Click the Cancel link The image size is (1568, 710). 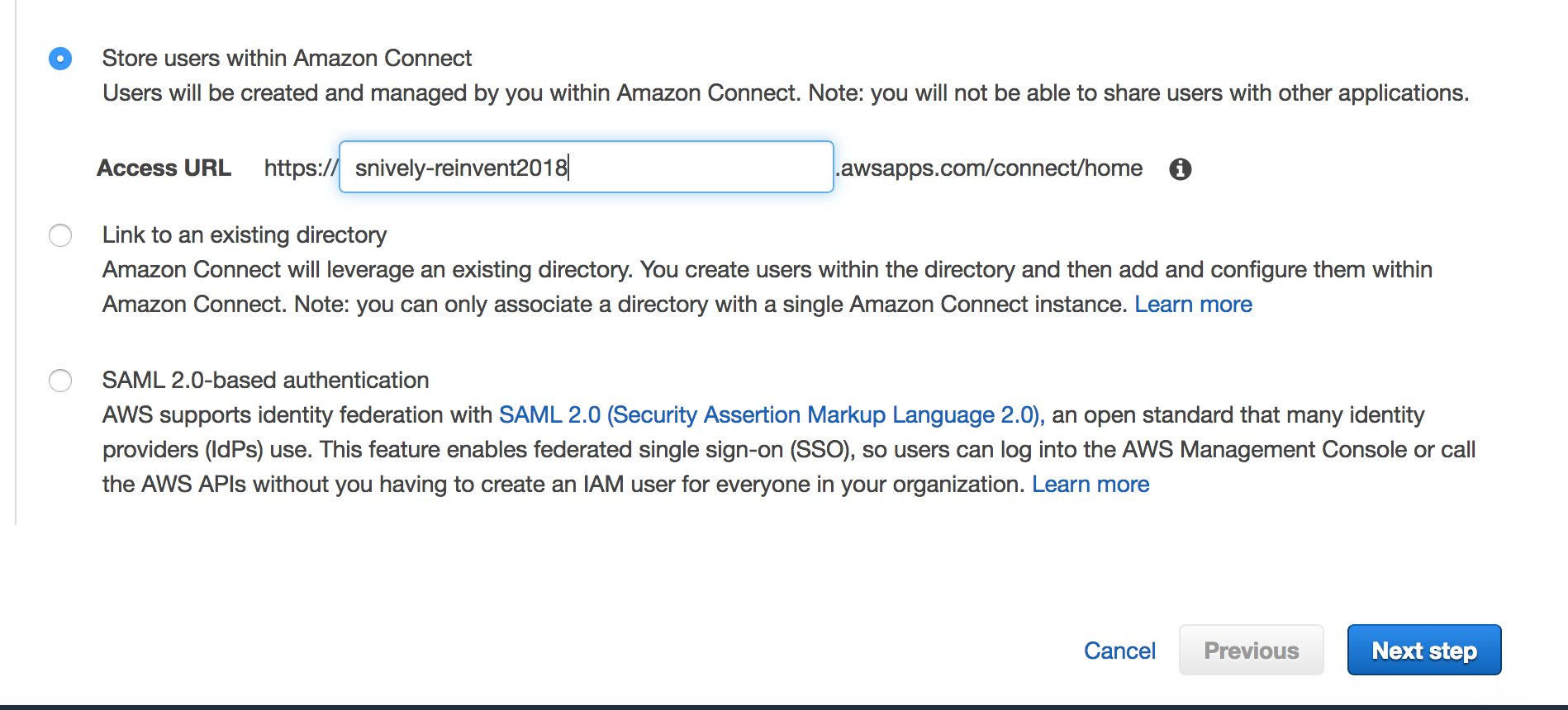(1119, 651)
